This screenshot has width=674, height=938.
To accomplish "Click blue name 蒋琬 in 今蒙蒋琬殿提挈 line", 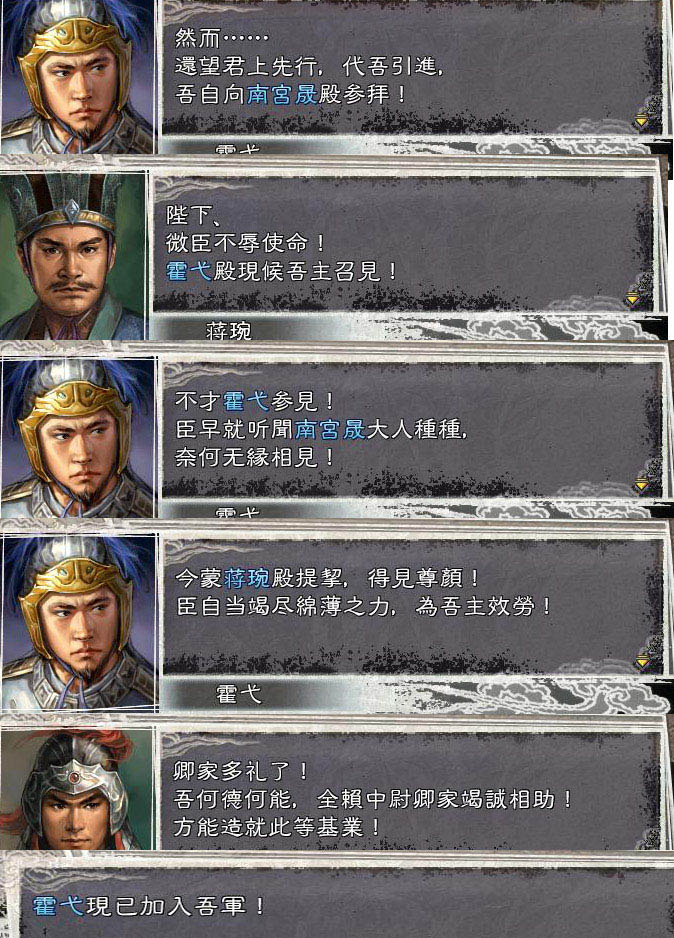I will 246,578.
